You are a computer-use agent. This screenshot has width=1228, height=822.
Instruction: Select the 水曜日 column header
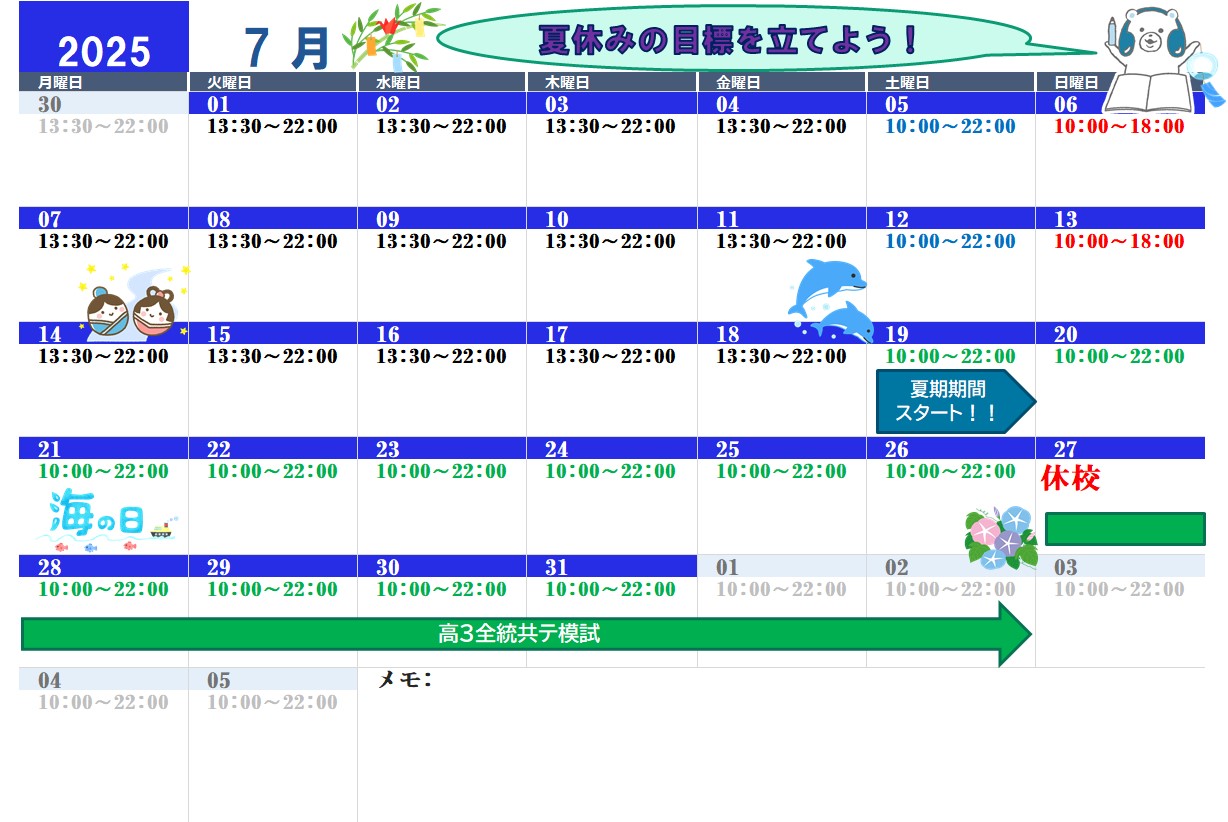(x=442, y=83)
